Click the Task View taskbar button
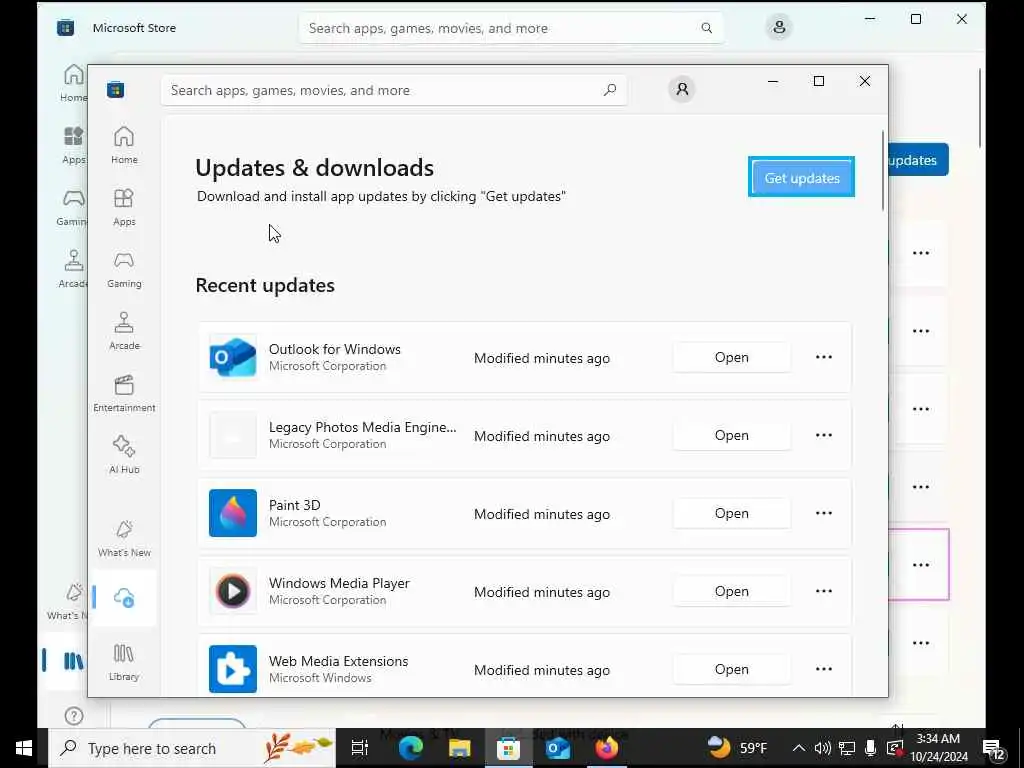 tap(360, 748)
